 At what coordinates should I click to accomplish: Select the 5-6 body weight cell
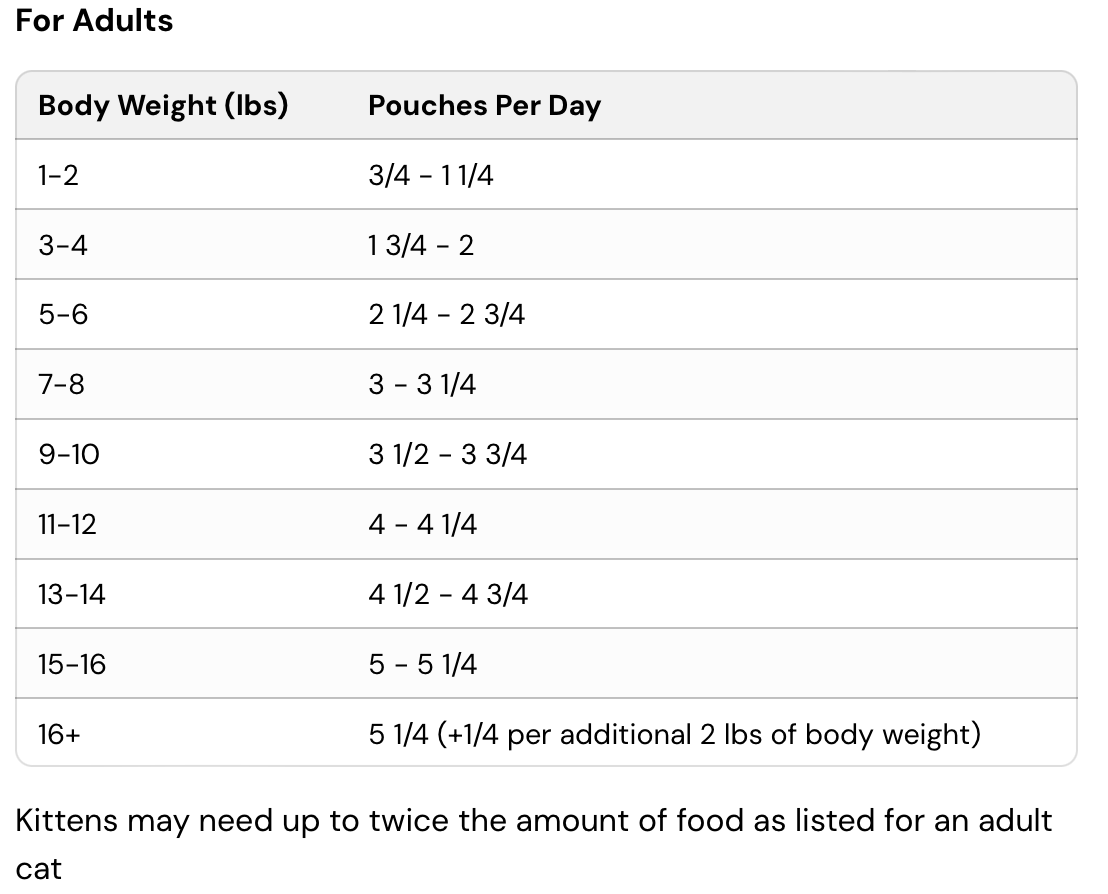63,315
